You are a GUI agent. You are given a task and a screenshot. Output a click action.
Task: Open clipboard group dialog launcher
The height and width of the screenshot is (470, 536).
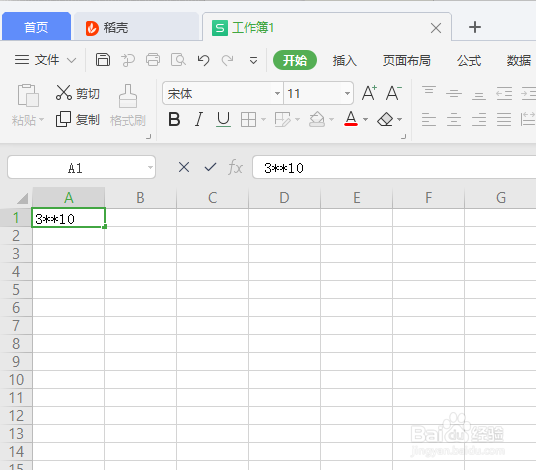pos(148,137)
